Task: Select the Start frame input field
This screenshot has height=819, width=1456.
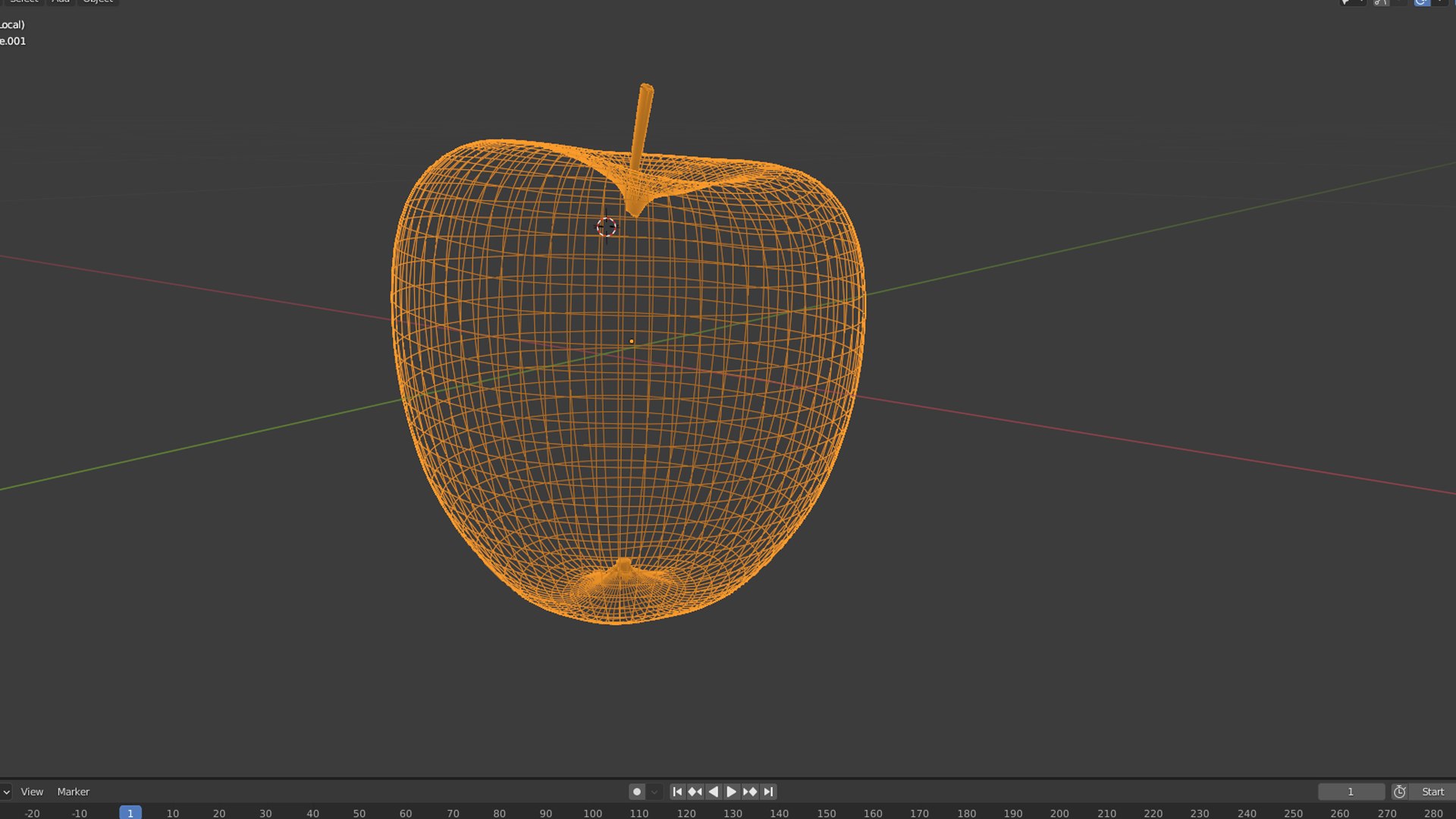Action: (x=1436, y=791)
